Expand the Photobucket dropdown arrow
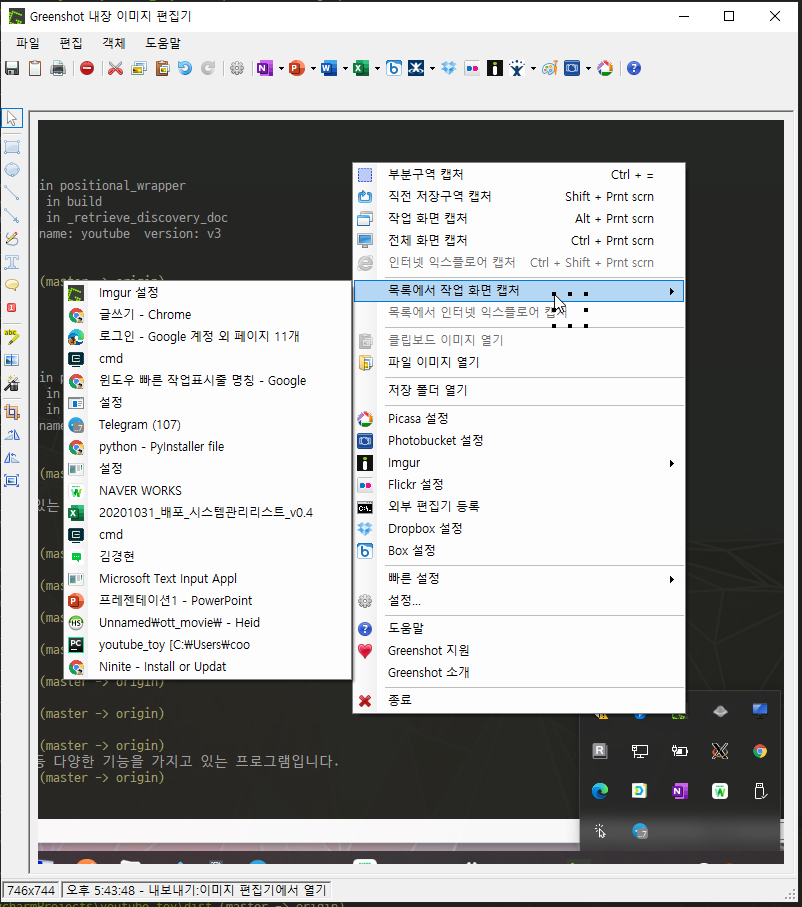Viewport: 802px width, 907px height. pyautogui.click(x=588, y=68)
